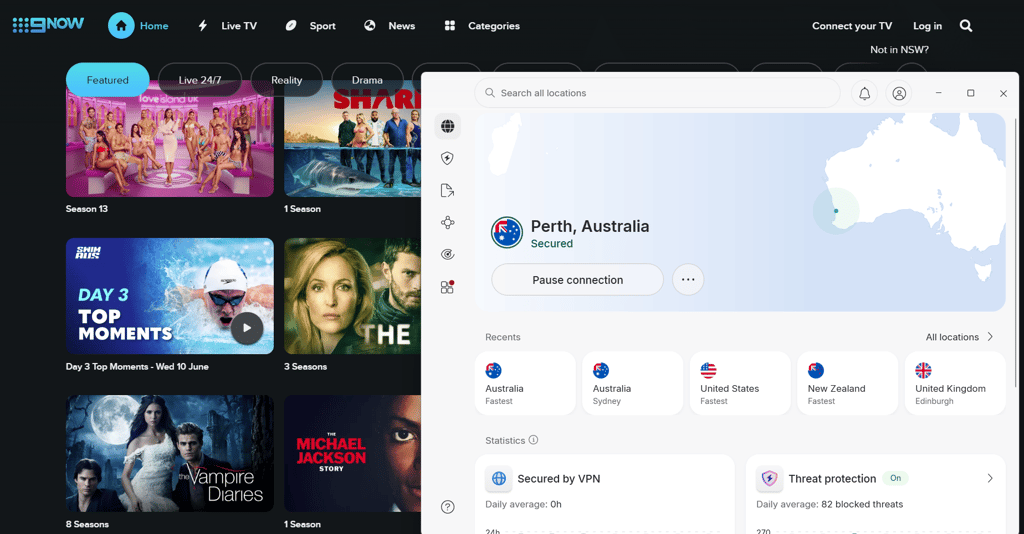Screen dimensions: 1024x534
Task: Open Threat Protection shield icon in NordVPN sidebar
Action: (x=447, y=158)
